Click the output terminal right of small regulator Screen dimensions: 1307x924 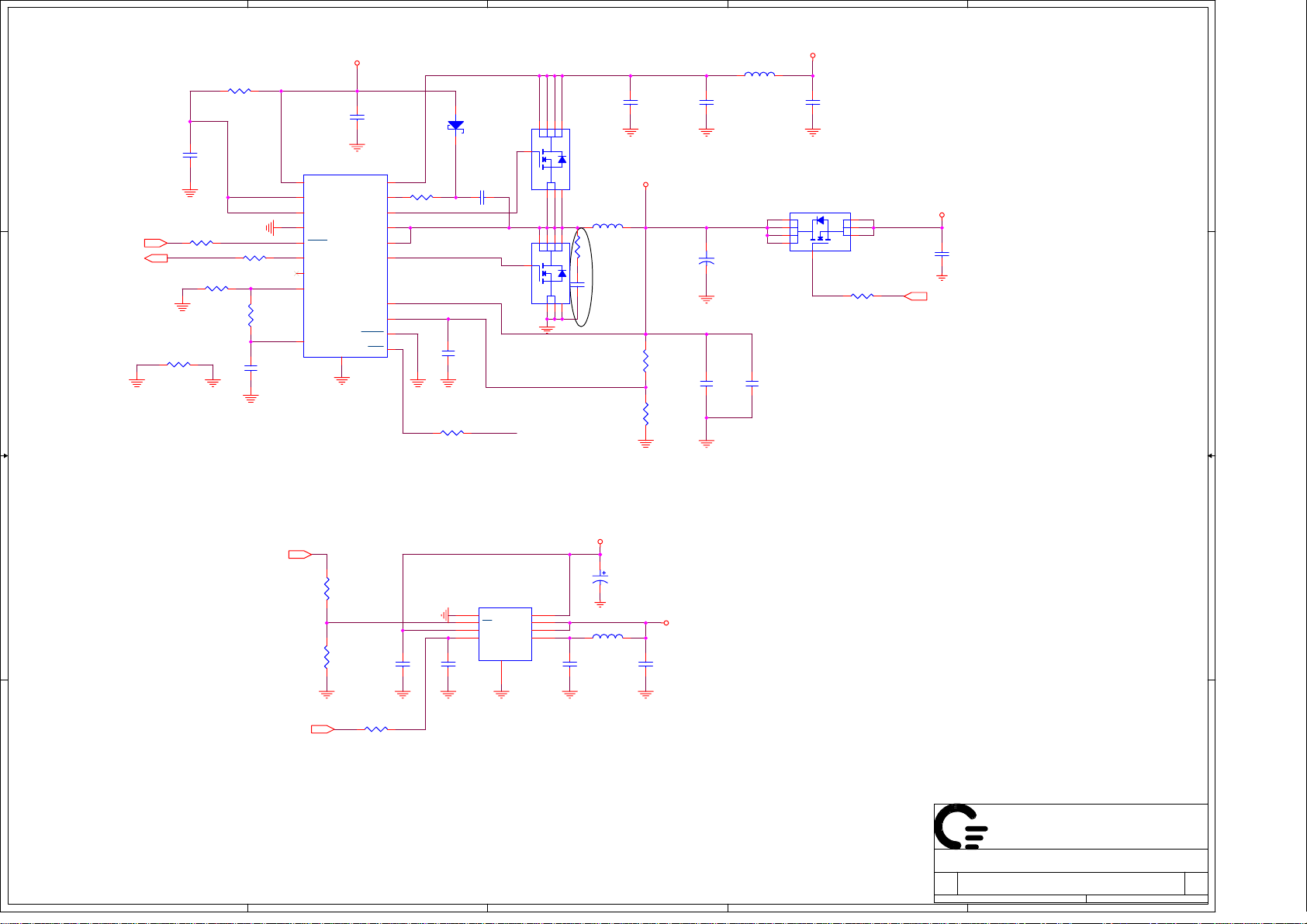[x=666, y=622]
